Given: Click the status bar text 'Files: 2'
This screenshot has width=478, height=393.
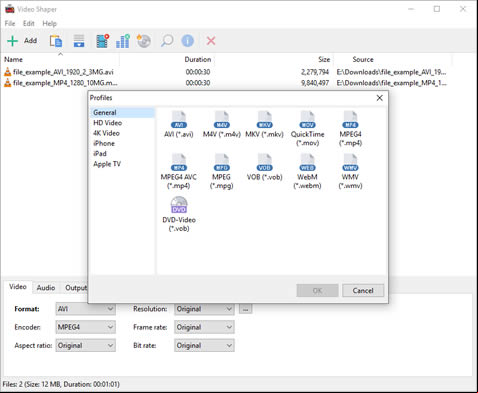Looking at the screenshot, I should coord(12,384).
